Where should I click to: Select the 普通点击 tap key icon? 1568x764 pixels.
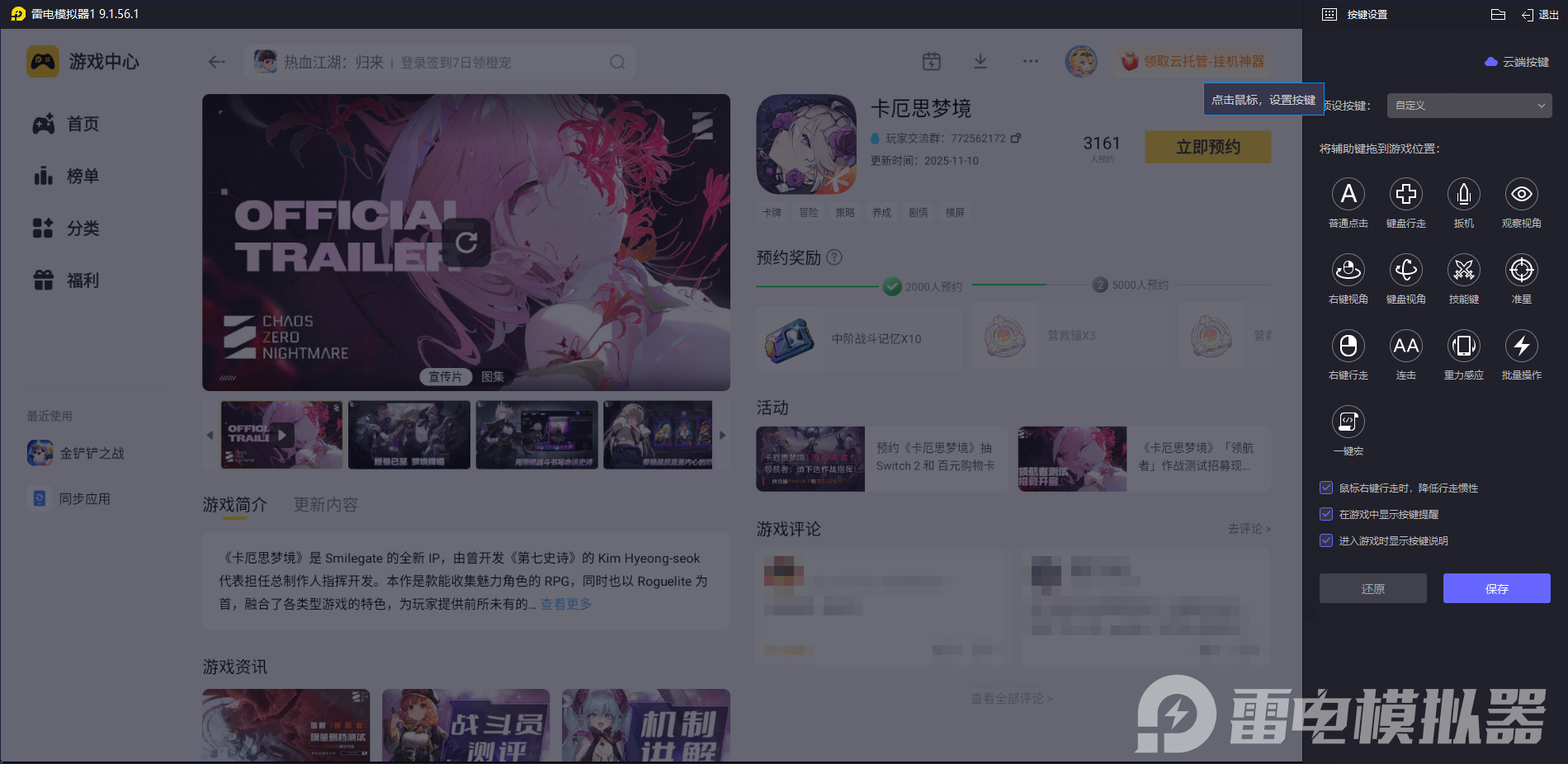1348,195
